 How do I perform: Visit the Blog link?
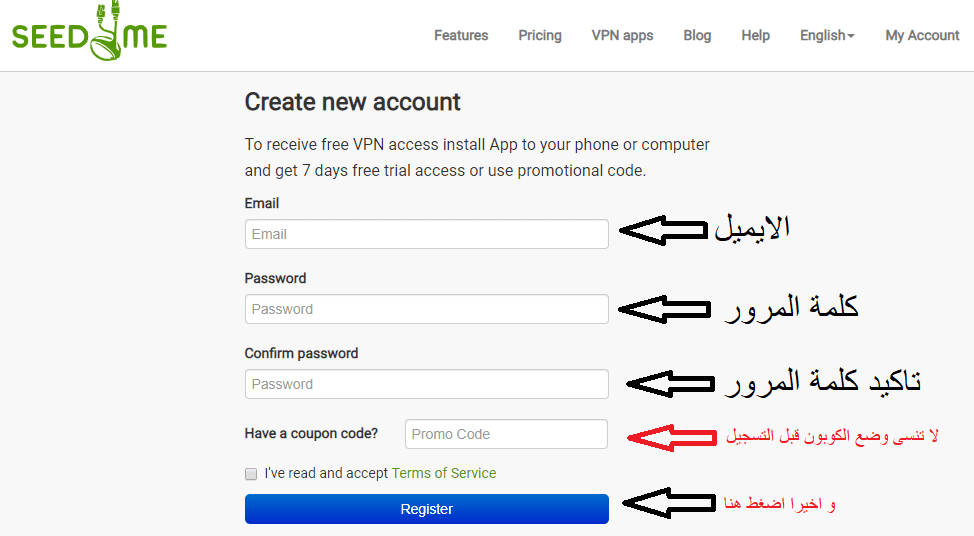click(x=697, y=35)
